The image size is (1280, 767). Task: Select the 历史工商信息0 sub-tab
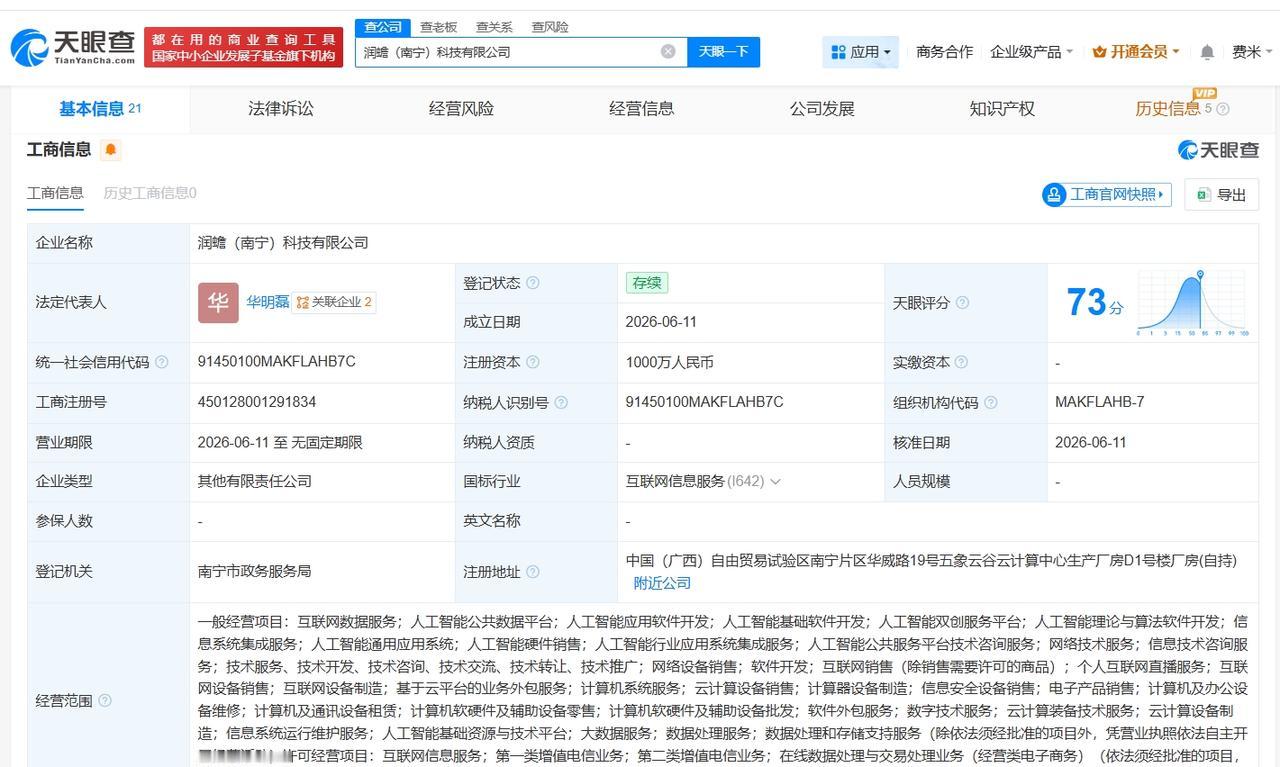coord(150,193)
